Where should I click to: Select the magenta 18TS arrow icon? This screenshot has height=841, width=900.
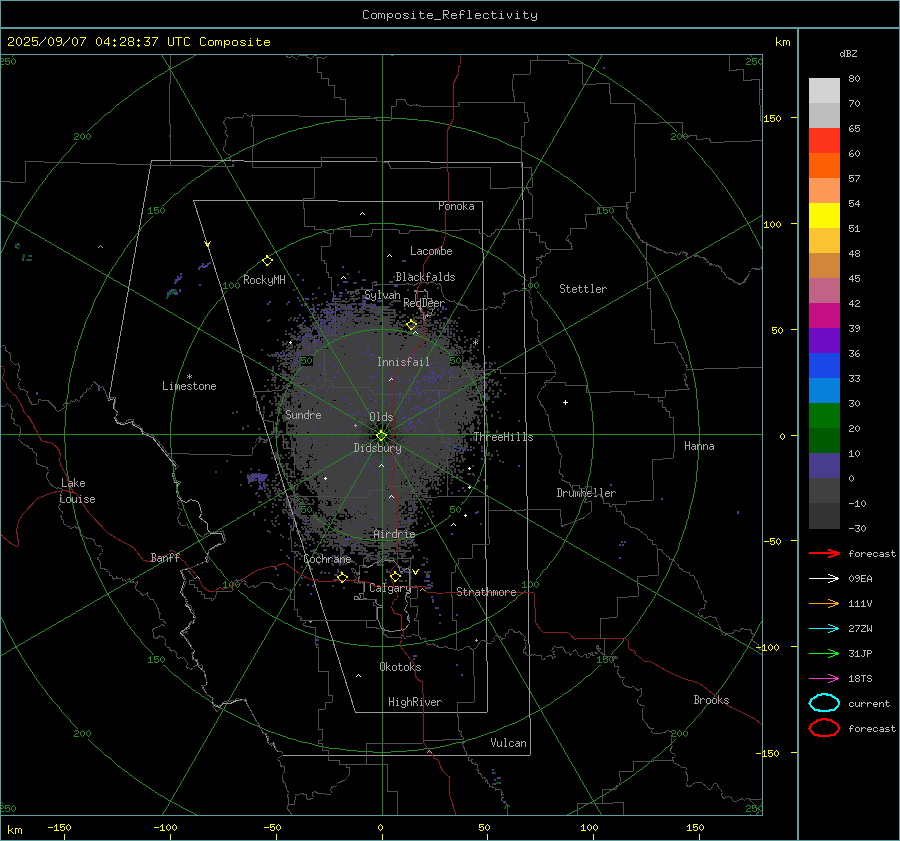coord(824,679)
